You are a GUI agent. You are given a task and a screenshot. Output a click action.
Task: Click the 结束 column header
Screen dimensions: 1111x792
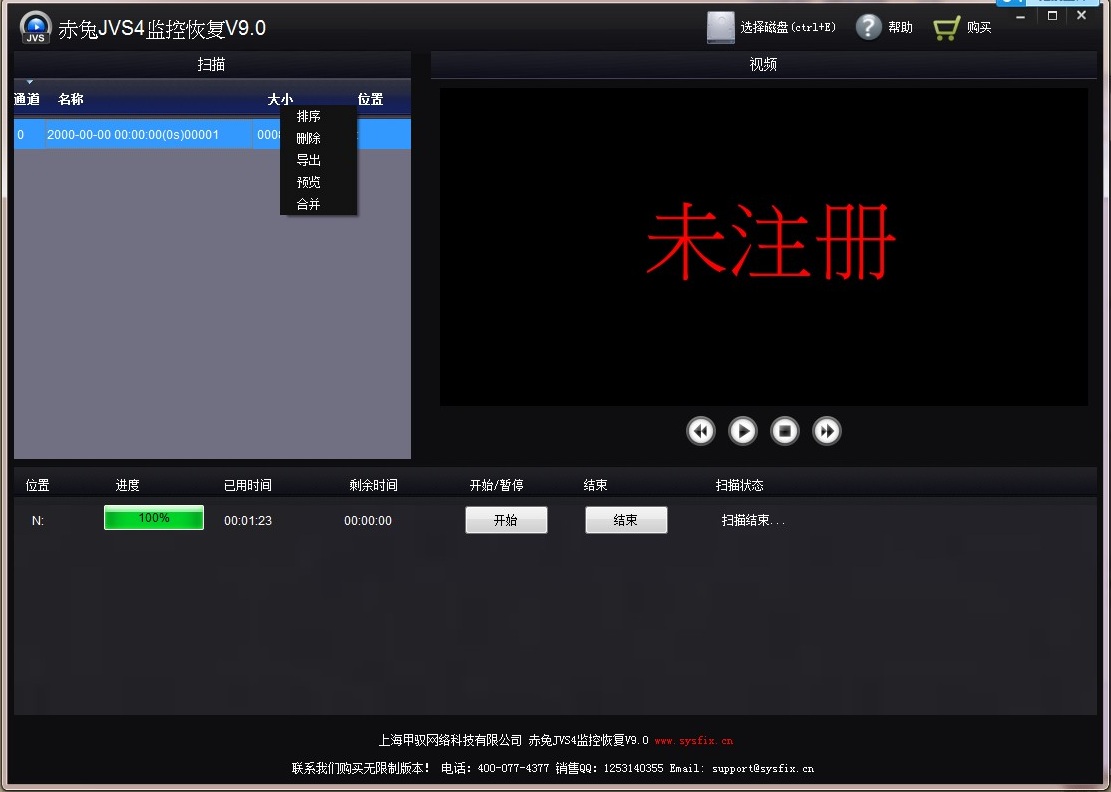click(595, 485)
